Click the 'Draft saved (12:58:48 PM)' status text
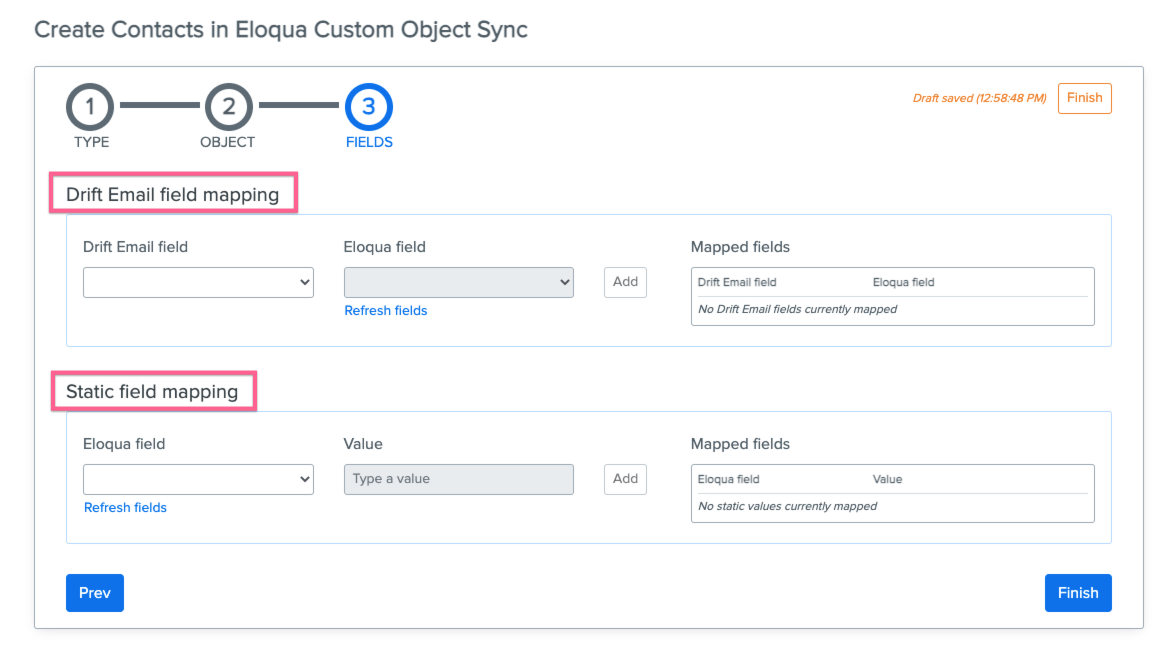 tap(979, 98)
